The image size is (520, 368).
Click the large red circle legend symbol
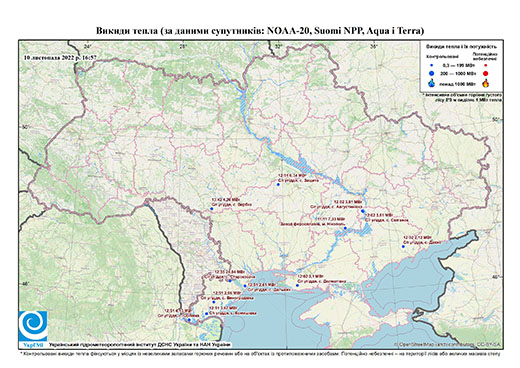coord(486,74)
